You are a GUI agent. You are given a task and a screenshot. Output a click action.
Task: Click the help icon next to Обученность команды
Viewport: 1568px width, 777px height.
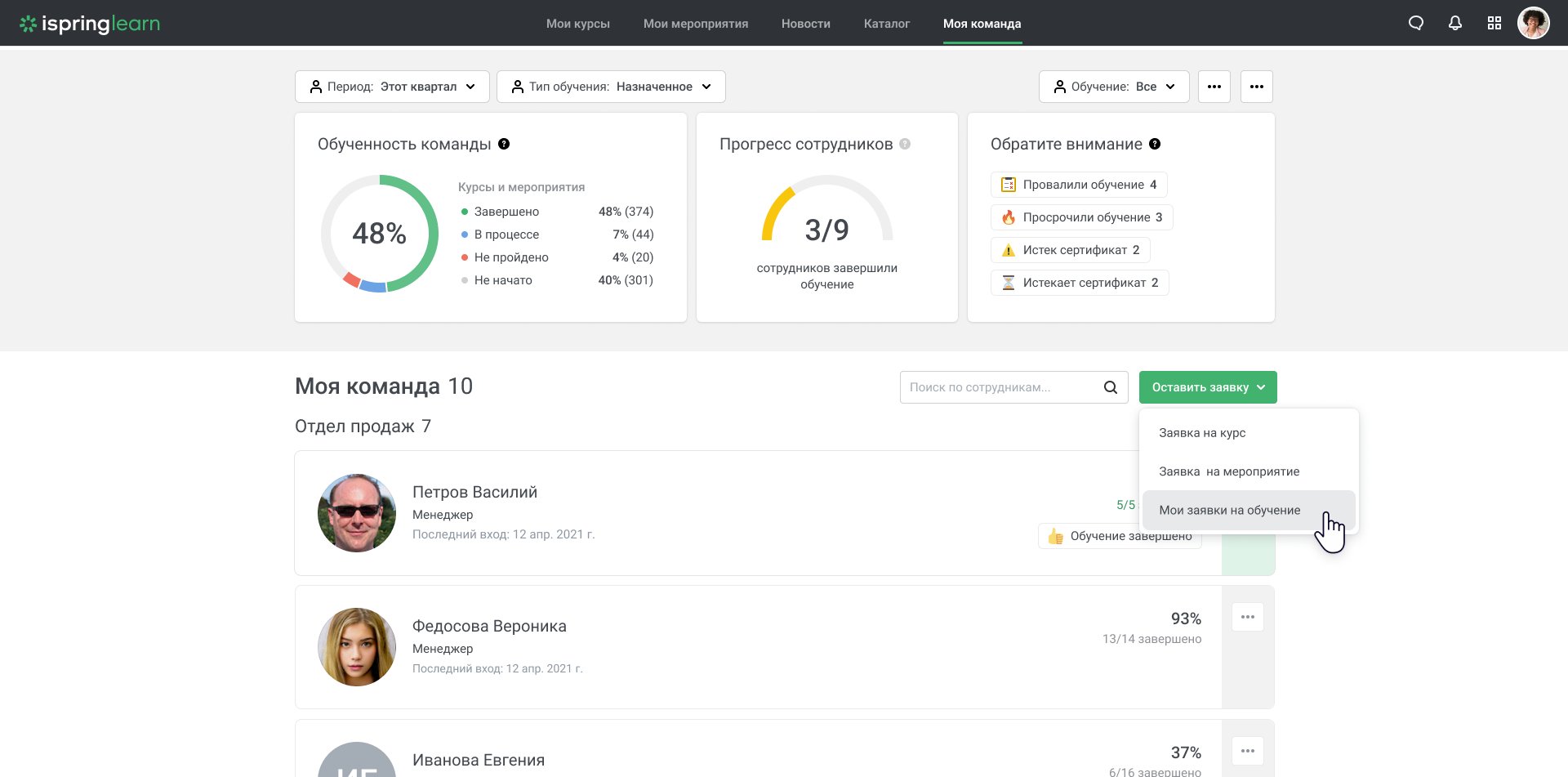[x=505, y=143]
